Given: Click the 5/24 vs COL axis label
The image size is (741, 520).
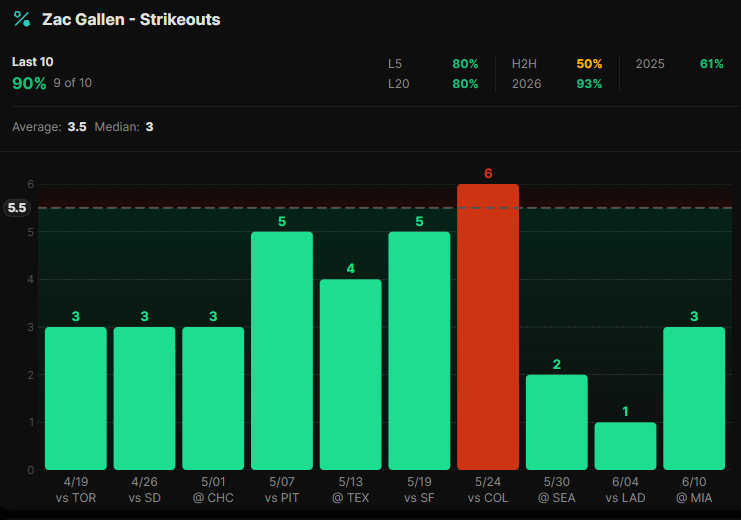Looking at the screenshot, I should pyautogui.click(x=488, y=490).
